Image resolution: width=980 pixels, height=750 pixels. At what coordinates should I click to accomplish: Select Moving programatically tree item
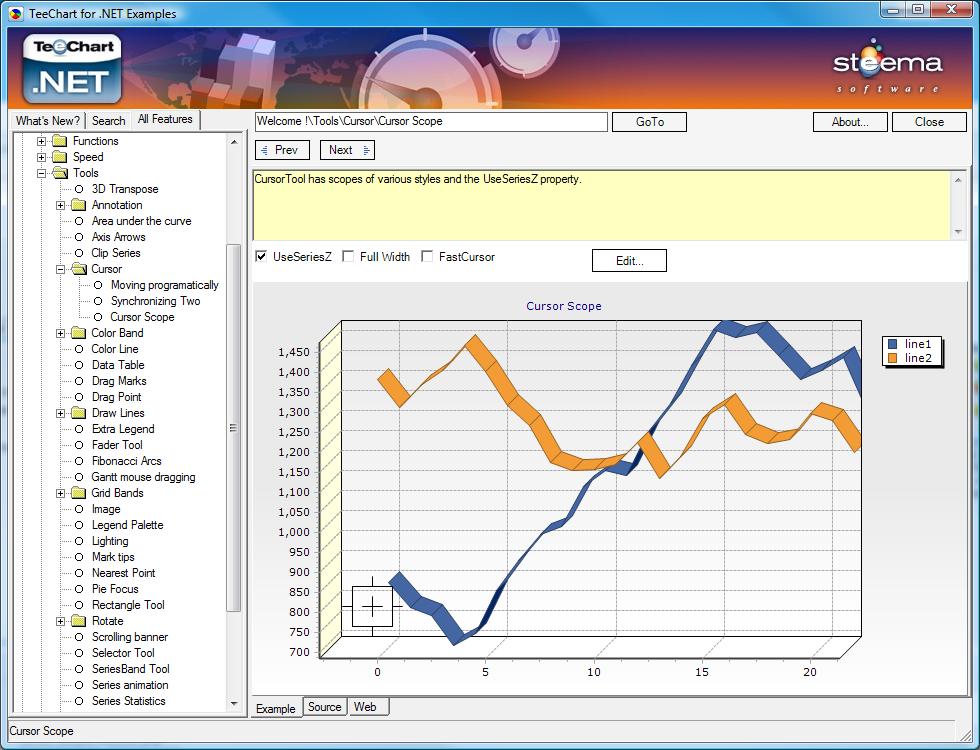tap(164, 285)
